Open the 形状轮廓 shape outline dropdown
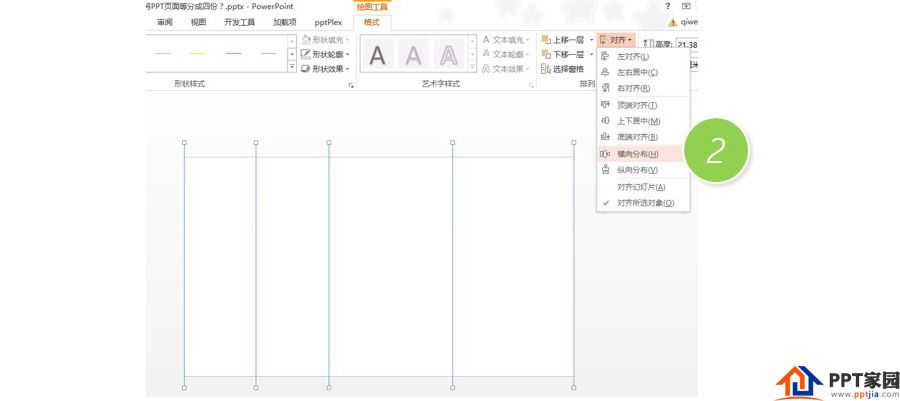This screenshot has height=401, width=900. [x=325, y=54]
